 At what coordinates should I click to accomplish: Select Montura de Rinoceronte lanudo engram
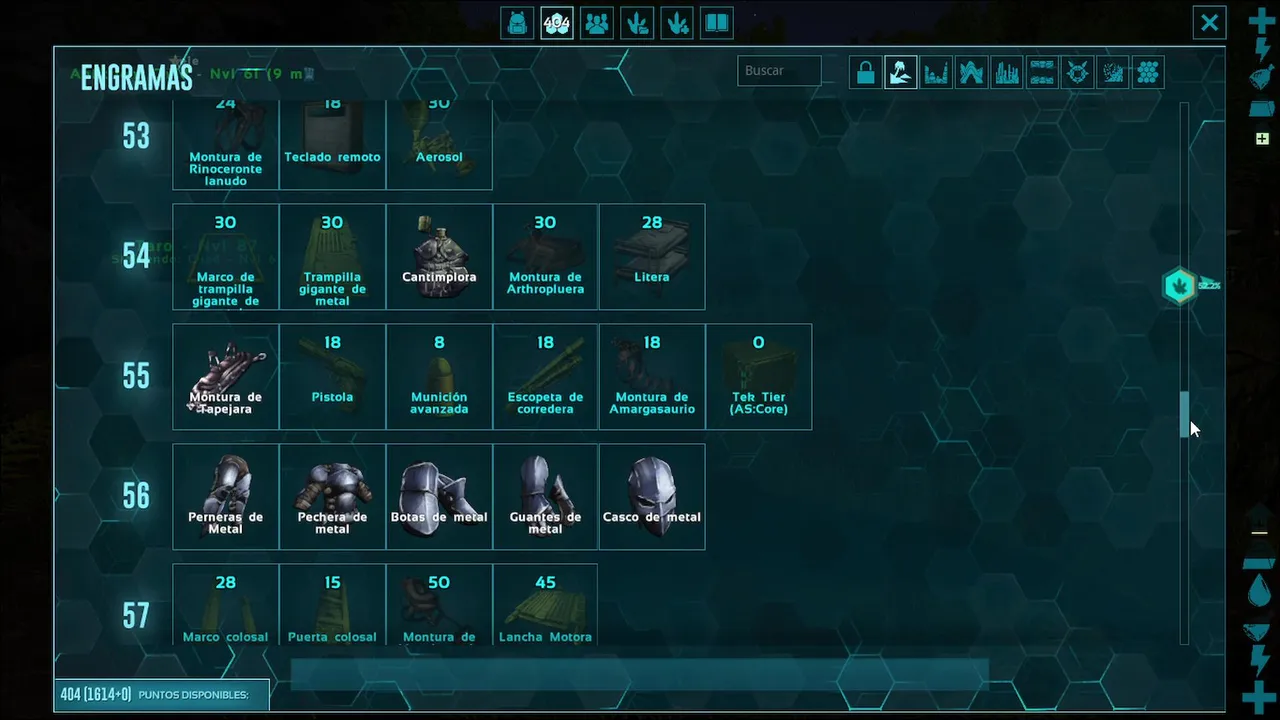[x=226, y=144]
